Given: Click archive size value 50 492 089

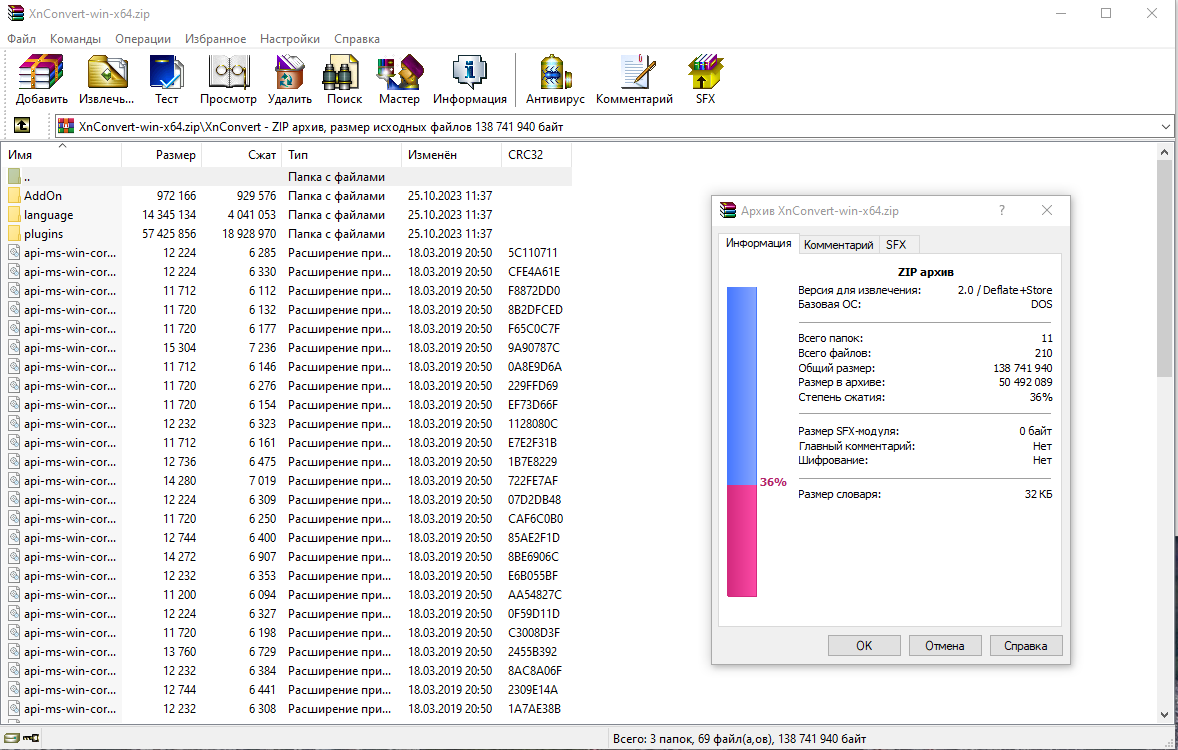Looking at the screenshot, I should click(x=1025, y=382).
